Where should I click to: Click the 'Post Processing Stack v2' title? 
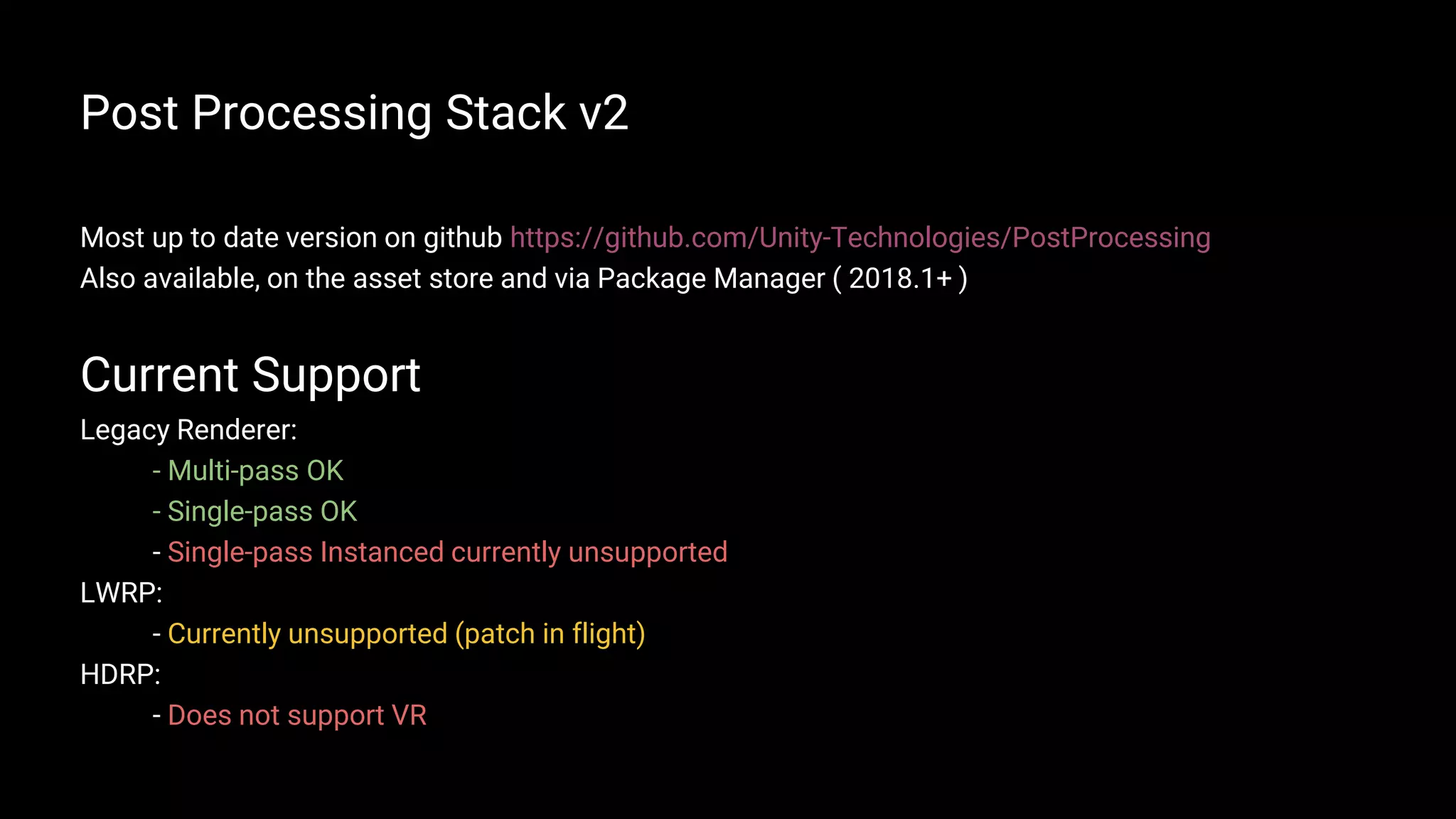[355, 113]
